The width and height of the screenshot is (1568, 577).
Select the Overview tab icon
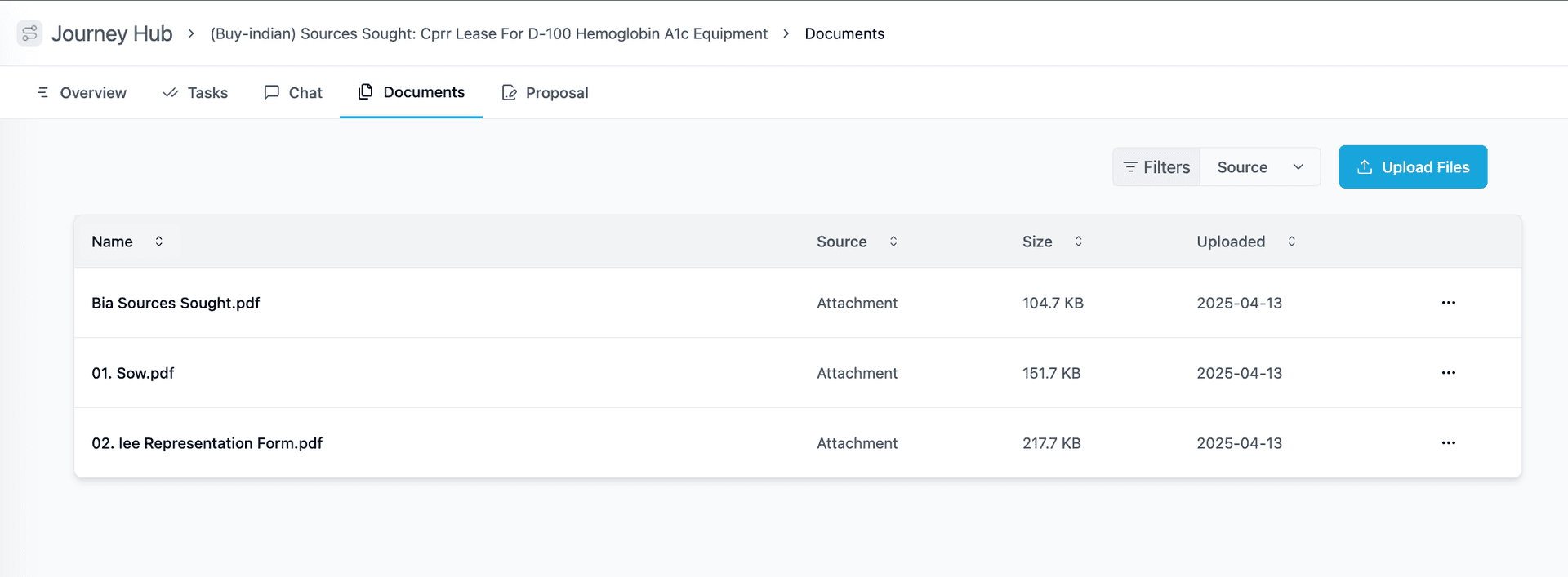click(x=42, y=92)
